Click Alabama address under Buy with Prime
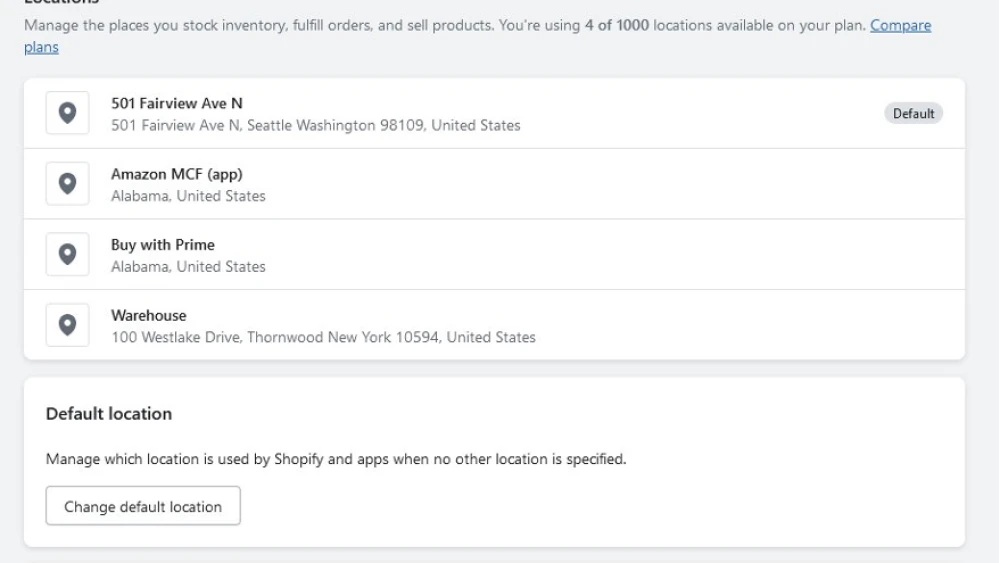The width and height of the screenshot is (1000, 563). (188, 267)
